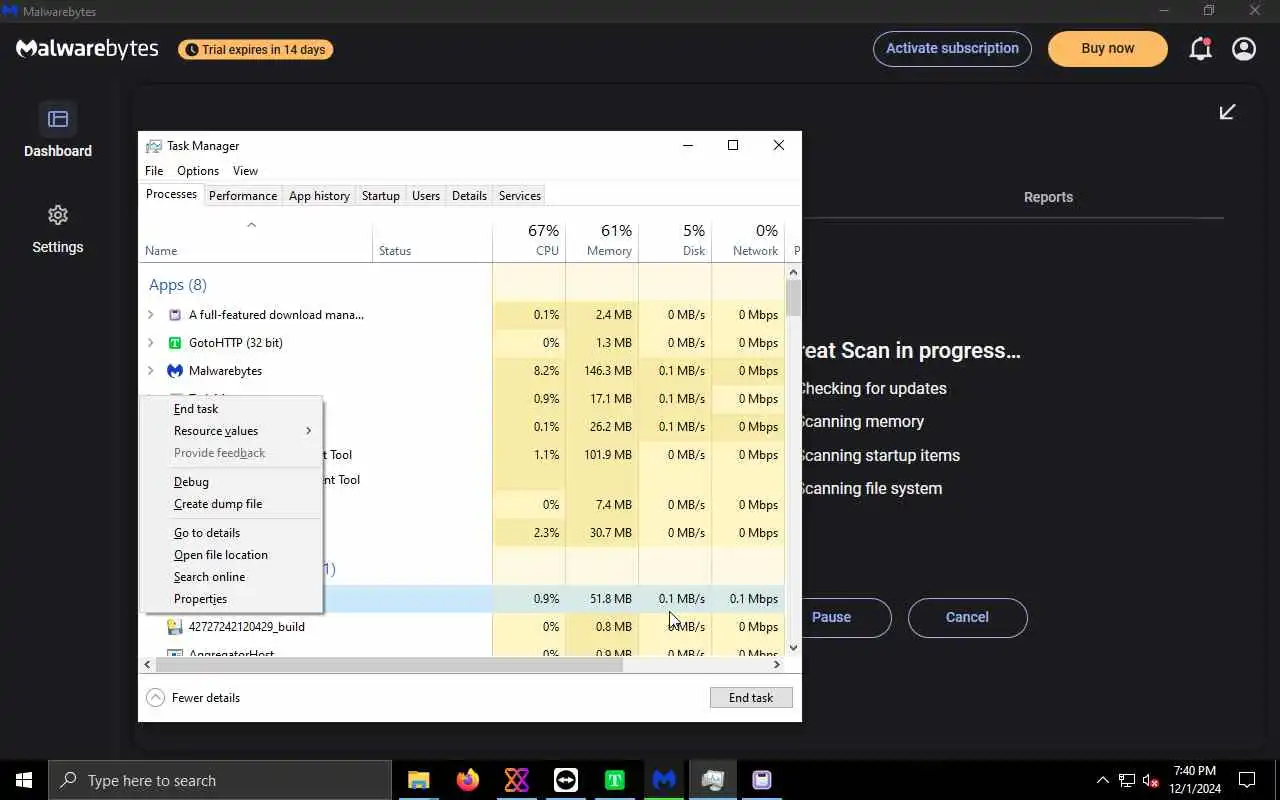
Task: Show hidden system tray icons
Action: coord(1103,780)
